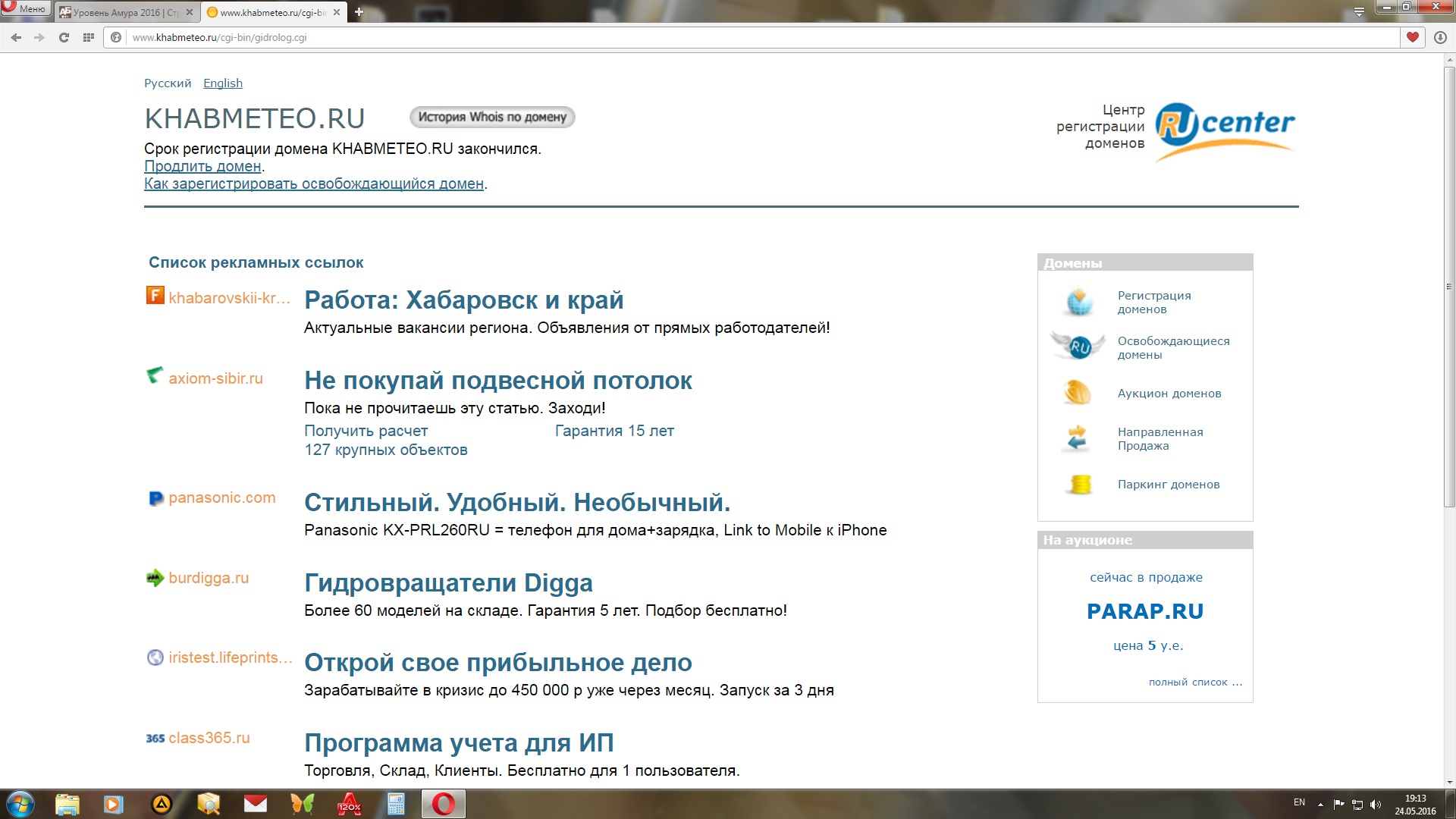The image size is (1456, 819).
Task: Open ad 'Программа учета для ИП'
Action: pyautogui.click(x=459, y=743)
